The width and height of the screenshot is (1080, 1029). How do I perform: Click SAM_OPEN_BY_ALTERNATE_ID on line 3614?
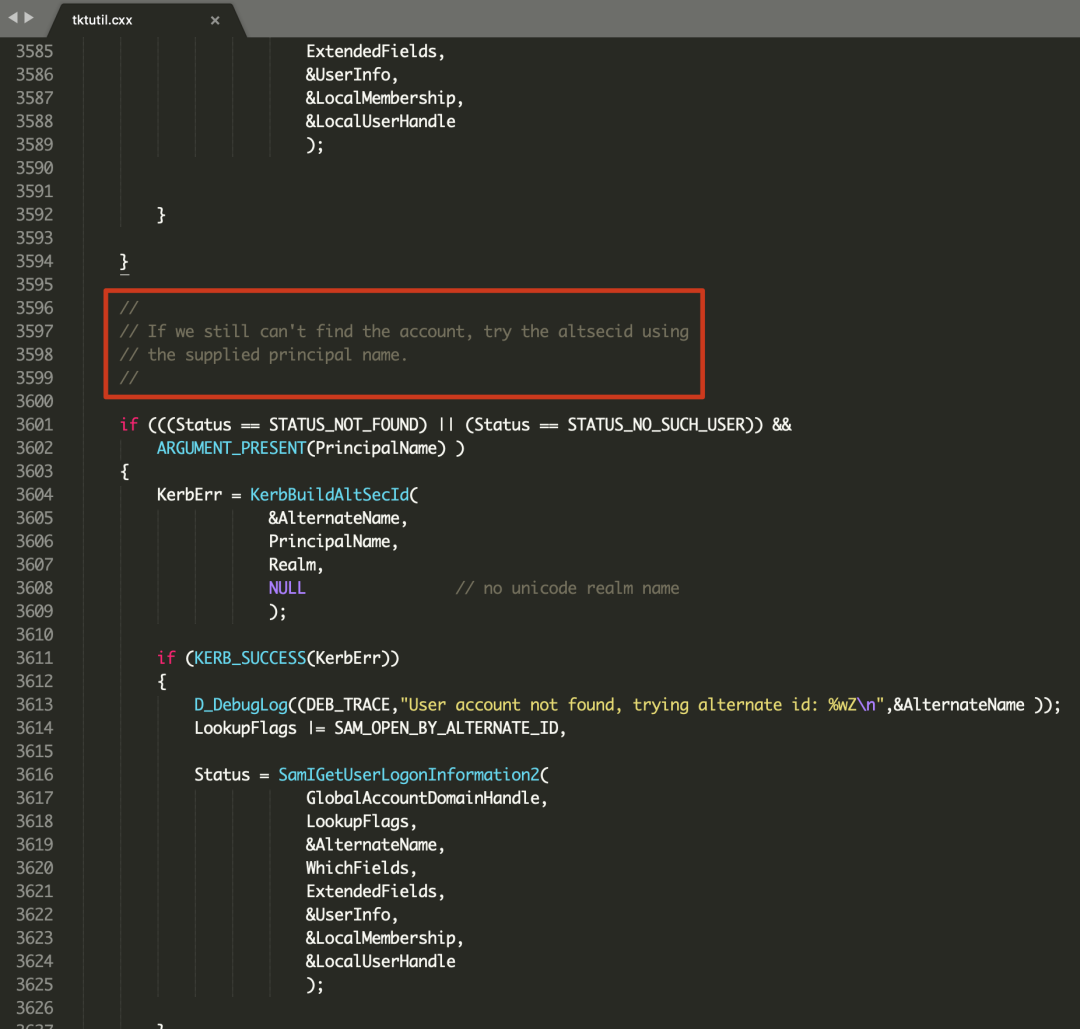pos(446,728)
